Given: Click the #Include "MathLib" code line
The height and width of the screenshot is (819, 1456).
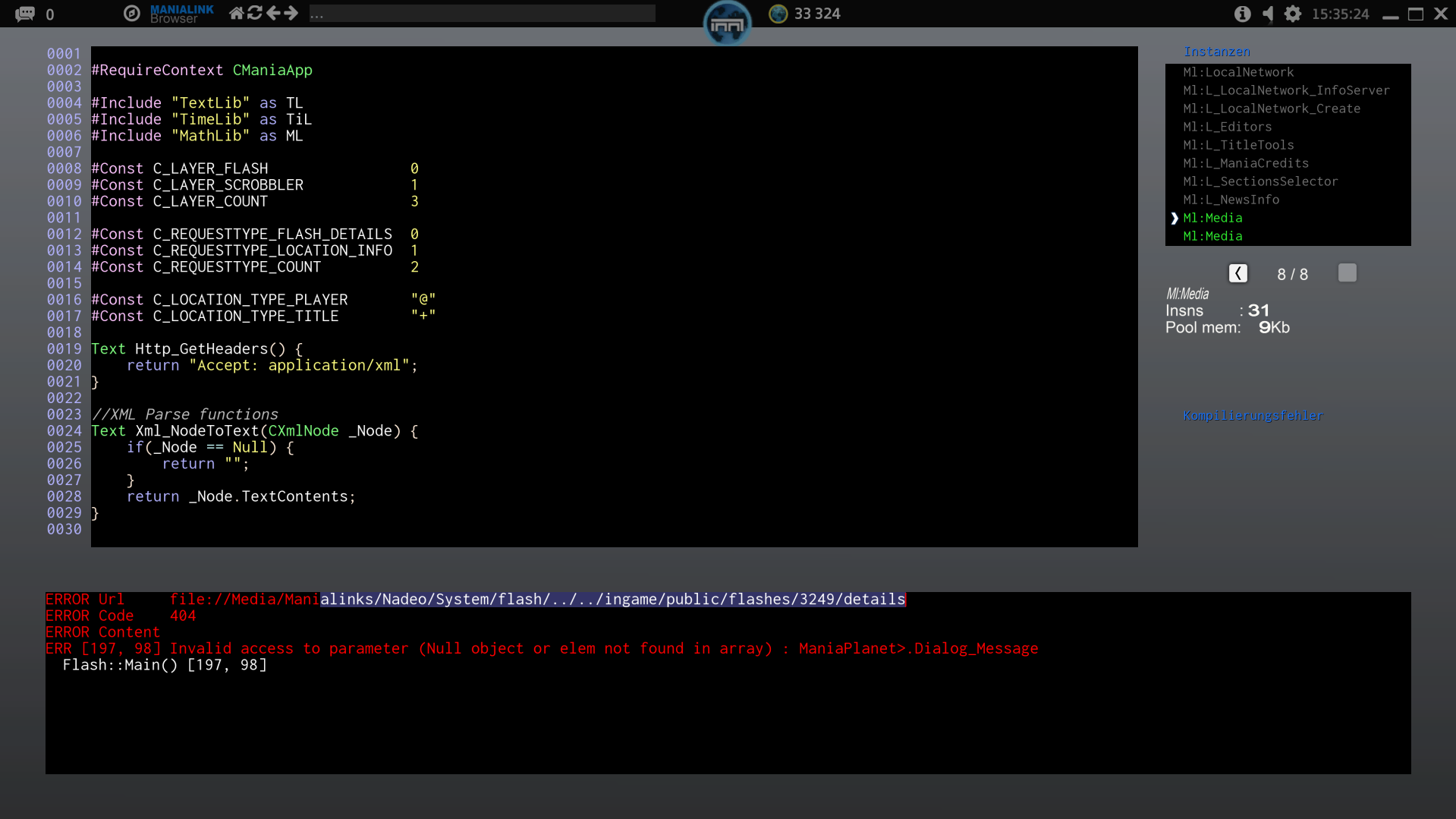Looking at the screenshot, I should [x=197, y=136].
